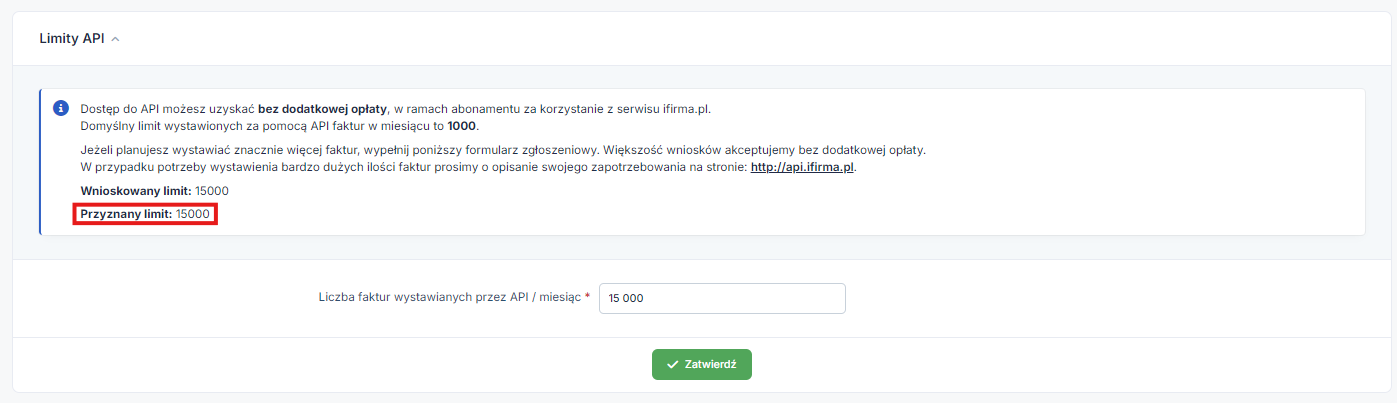Focus the invoices per month input field
Image resolution: width=1397 pixels, height=403 pixels.
coord(722,298)
